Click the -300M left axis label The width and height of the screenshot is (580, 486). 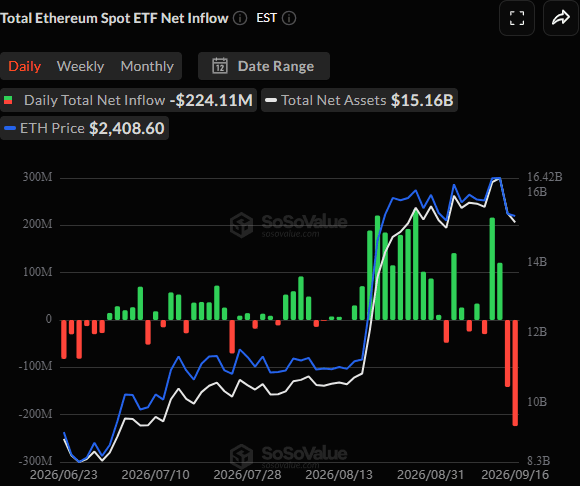tap(35, 461)
